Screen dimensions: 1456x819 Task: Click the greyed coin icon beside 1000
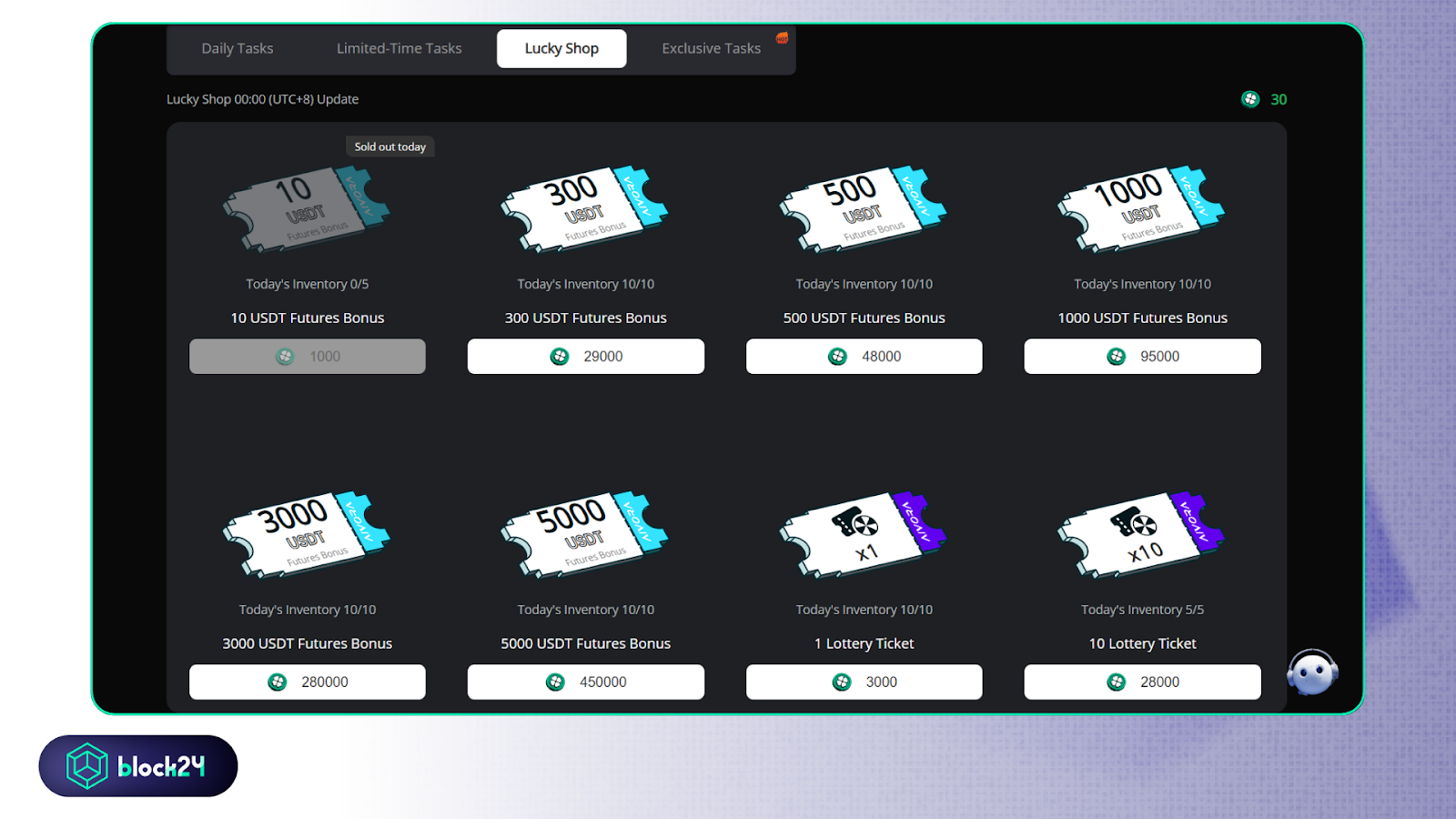[285, 357]
